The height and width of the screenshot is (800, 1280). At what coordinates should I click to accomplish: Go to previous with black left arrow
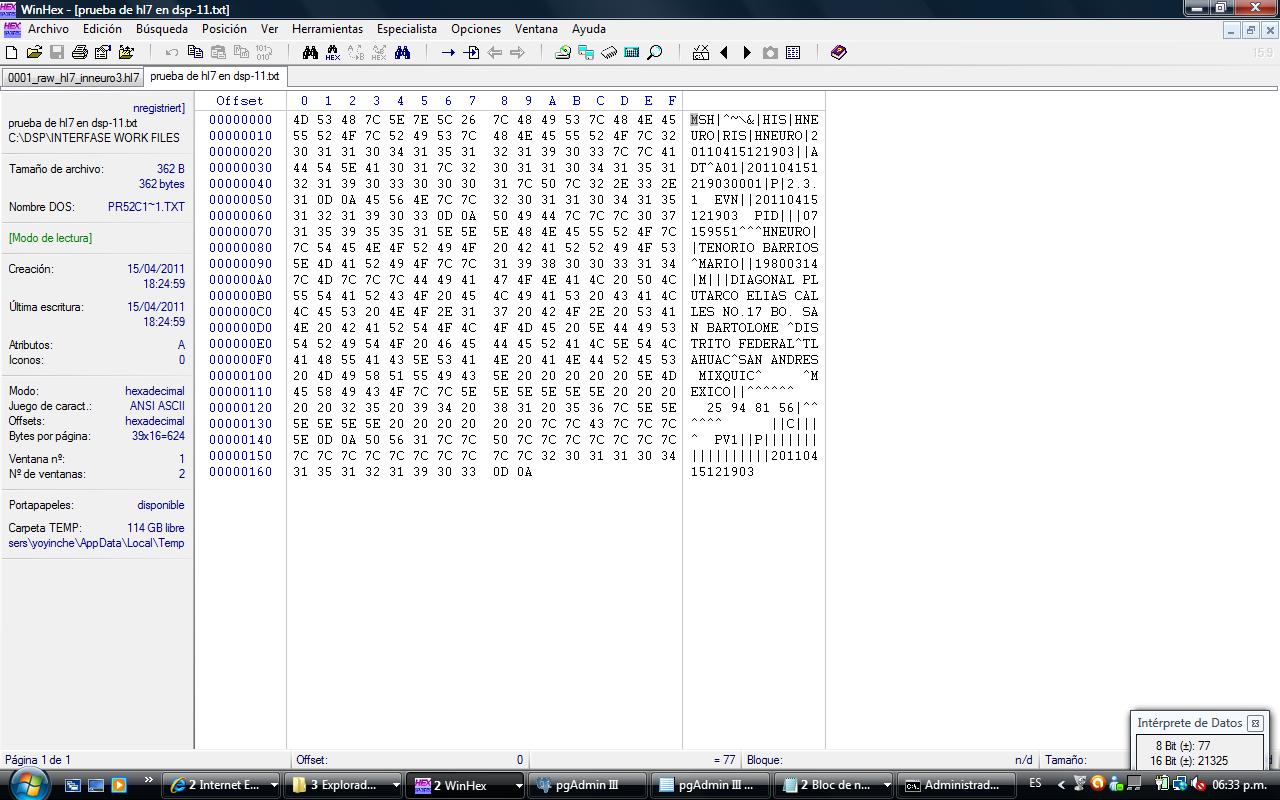pyautogui.click(x=724, y=52)
